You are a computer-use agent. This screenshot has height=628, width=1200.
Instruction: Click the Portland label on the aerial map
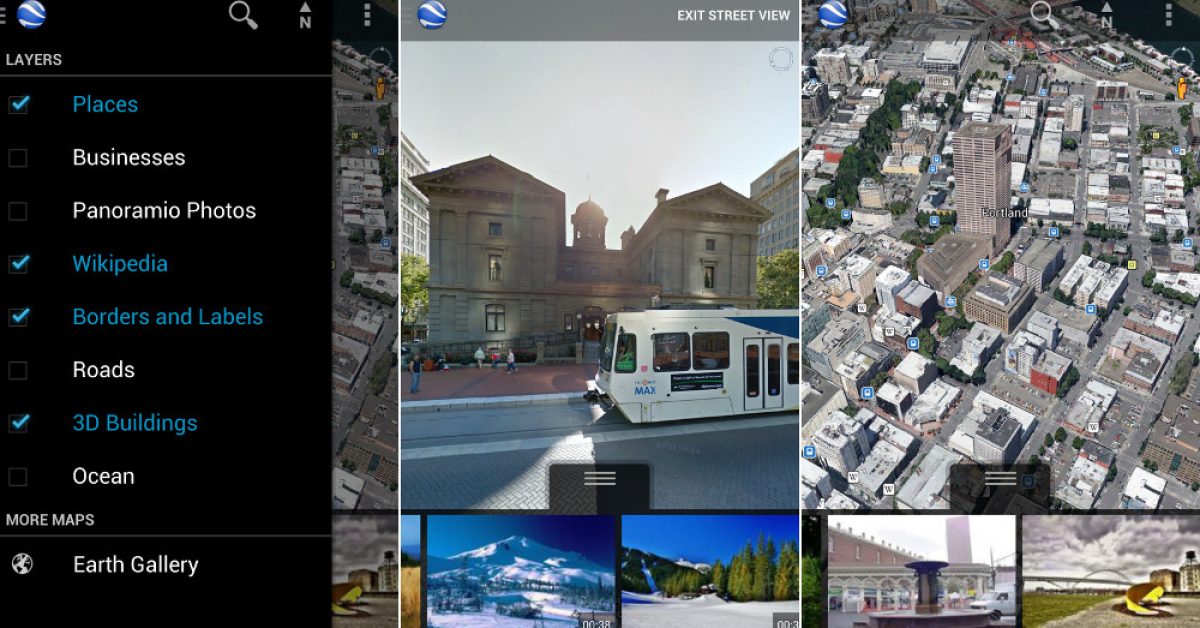[x=1003, y=213]
